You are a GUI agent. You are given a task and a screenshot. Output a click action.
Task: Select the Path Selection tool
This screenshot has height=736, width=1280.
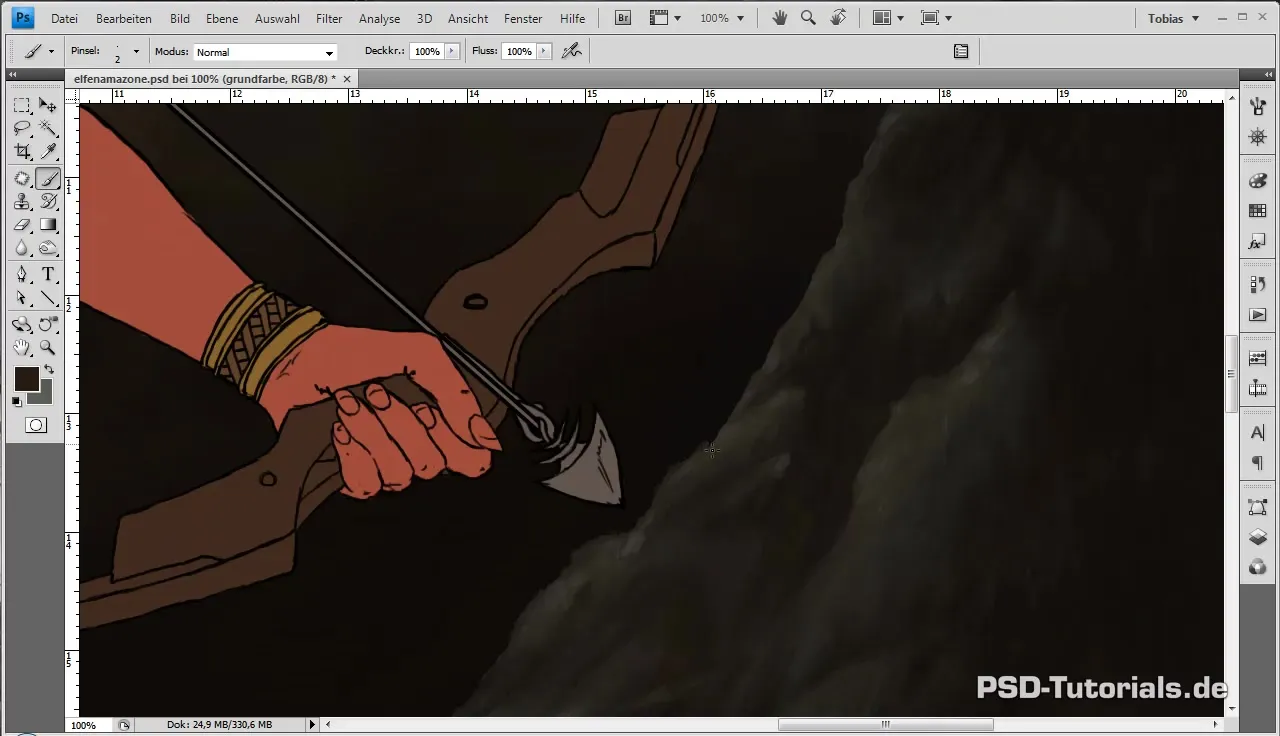[x=22, y=298]
